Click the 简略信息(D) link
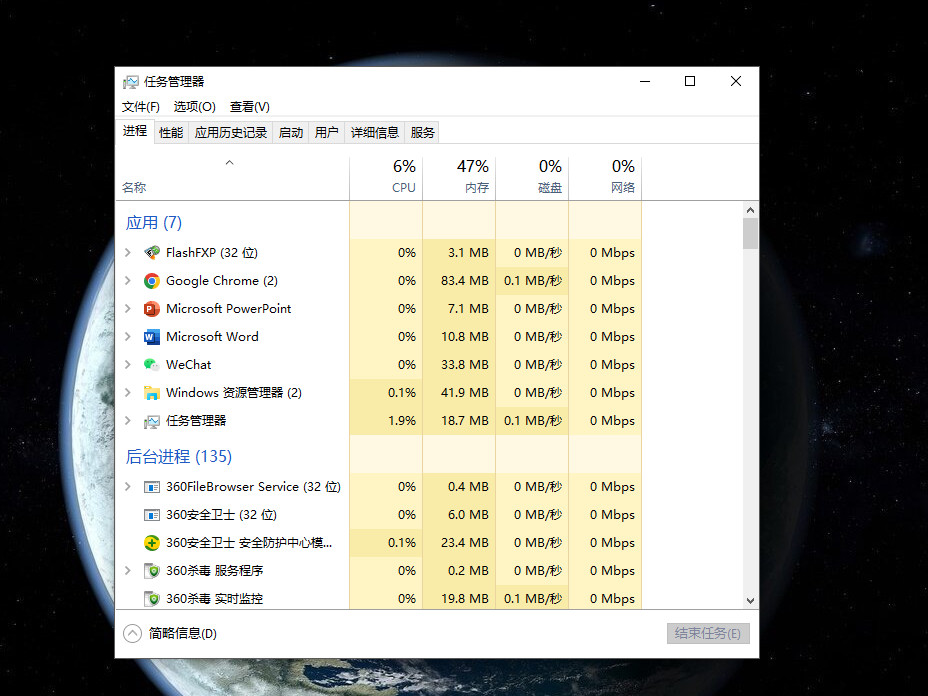Image resolution: width=928 pixels, height=696 pixels. pos(183,634)
